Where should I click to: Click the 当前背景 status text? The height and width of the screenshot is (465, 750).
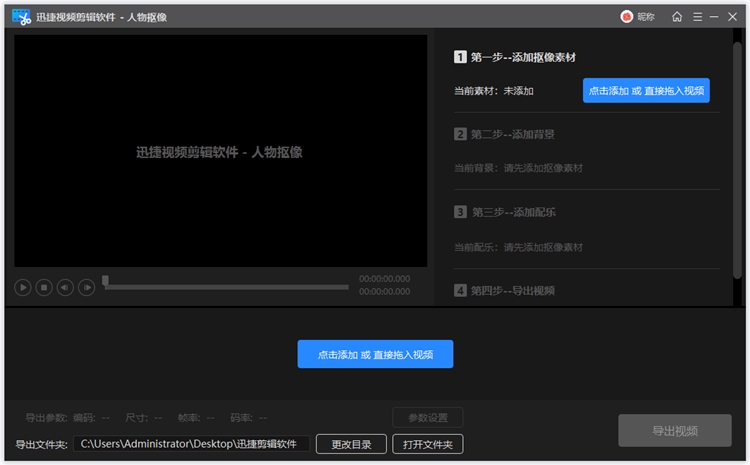[x=518, y=168]
